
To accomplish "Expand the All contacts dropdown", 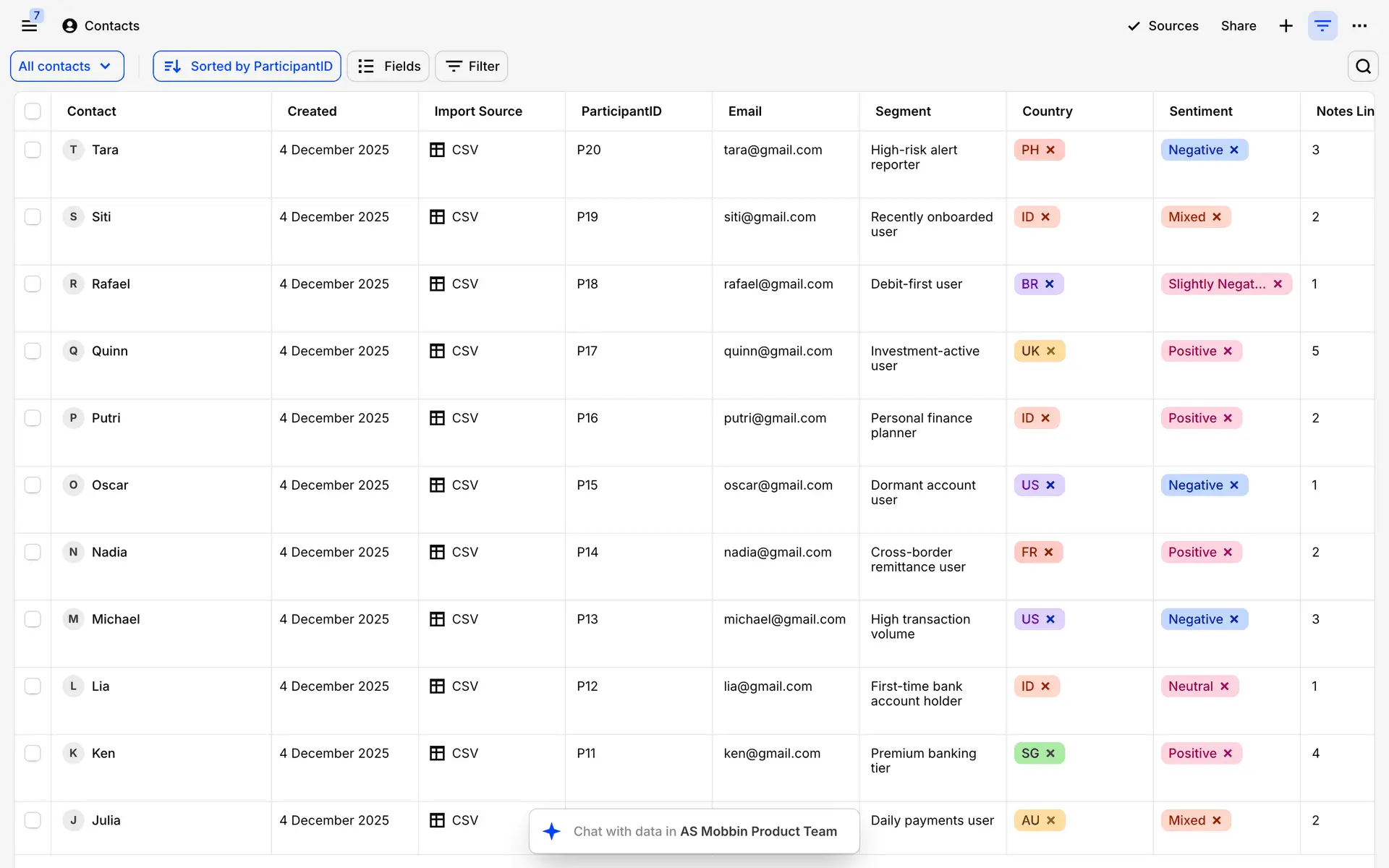I will coord(67,67).
